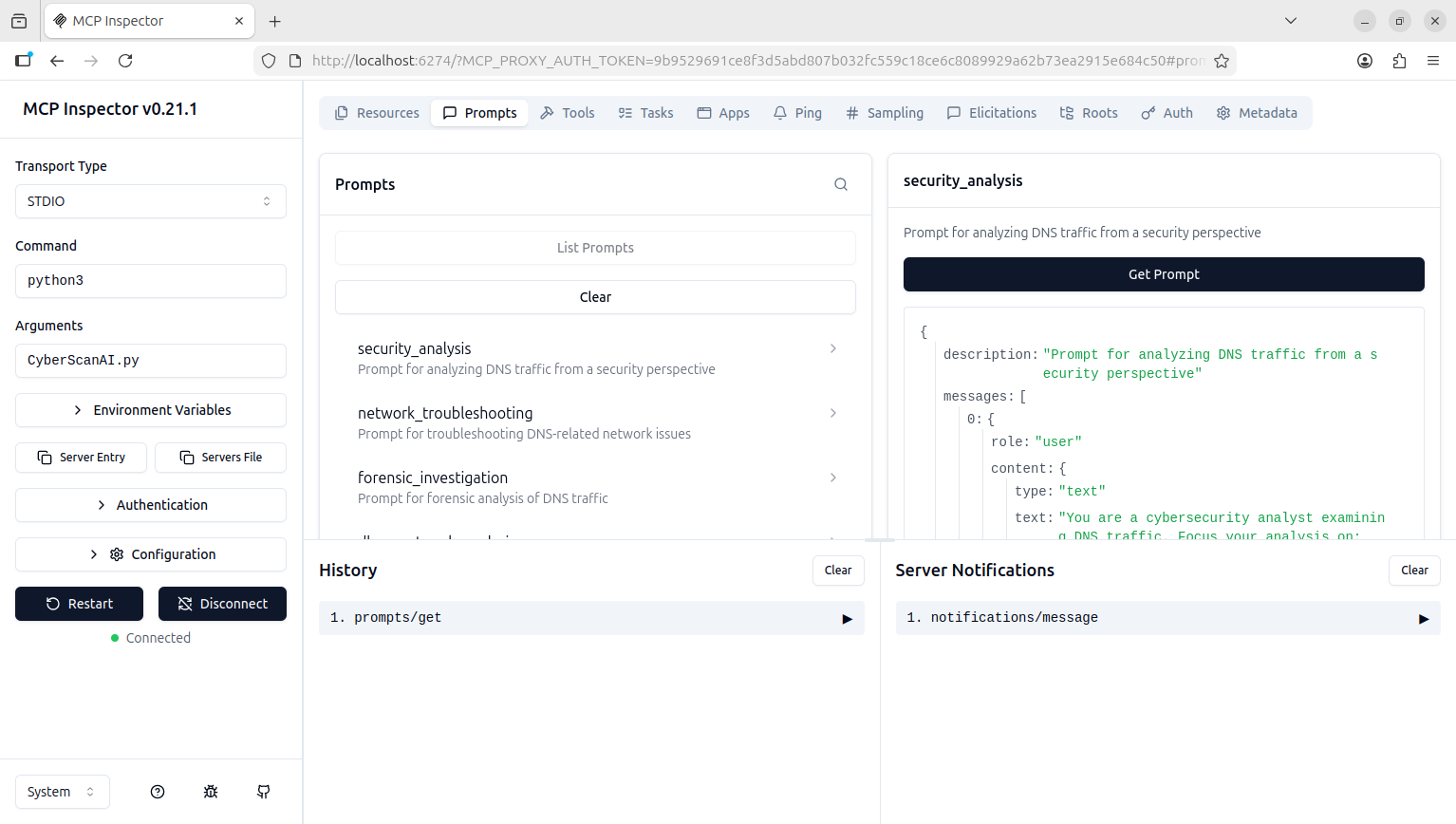1456x824 pixels.
Task: Switch to the Tools tab
Action: pyautogui.click(x=568, y=113)
